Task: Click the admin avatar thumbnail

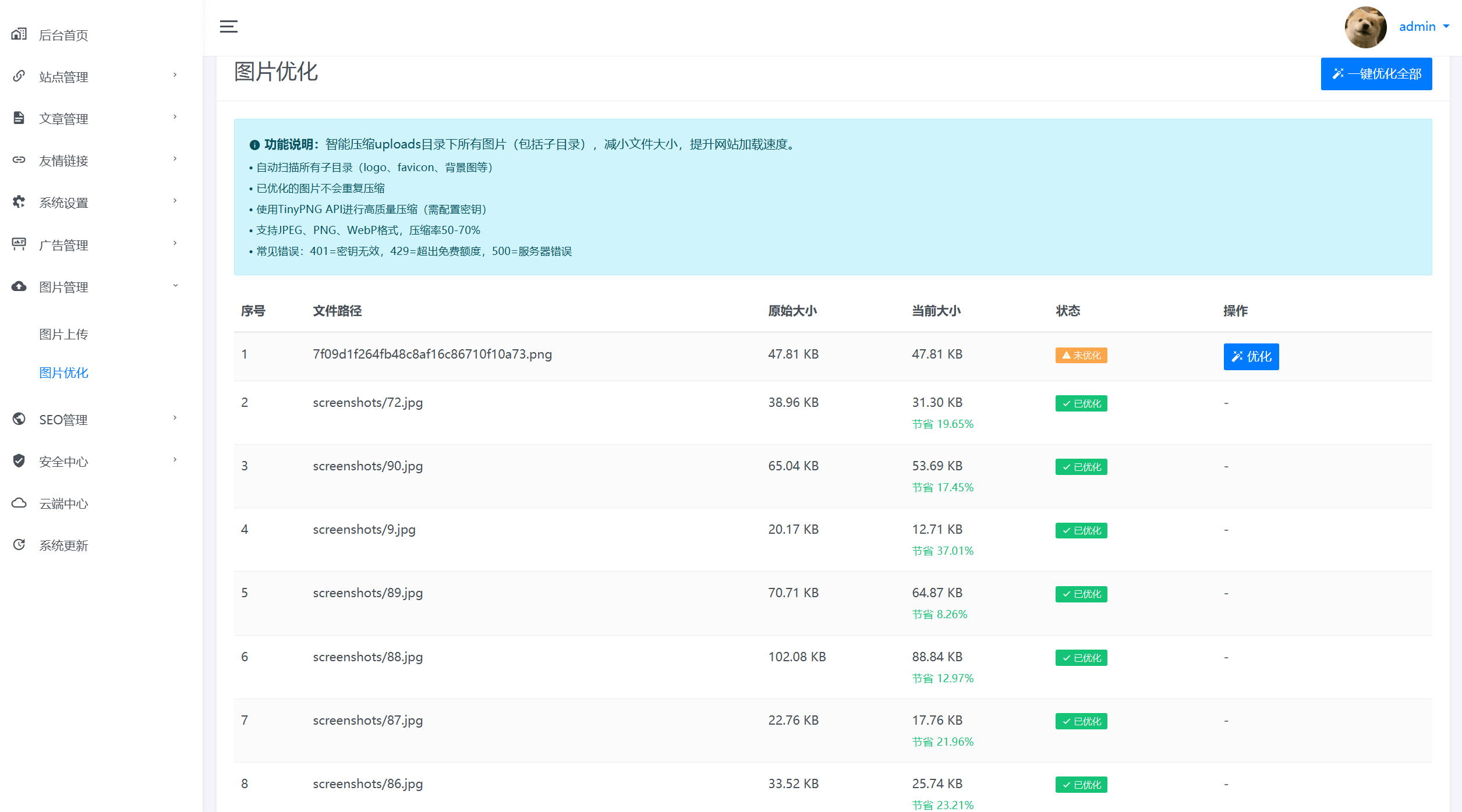Action: pyautogui.click(x=1365, y=27)
